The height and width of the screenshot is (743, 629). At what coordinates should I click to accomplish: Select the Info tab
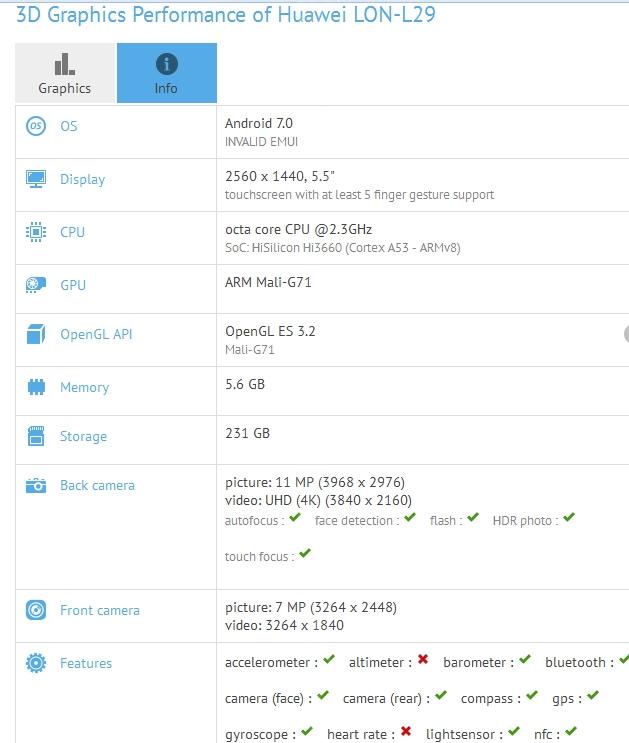(167, 72)
